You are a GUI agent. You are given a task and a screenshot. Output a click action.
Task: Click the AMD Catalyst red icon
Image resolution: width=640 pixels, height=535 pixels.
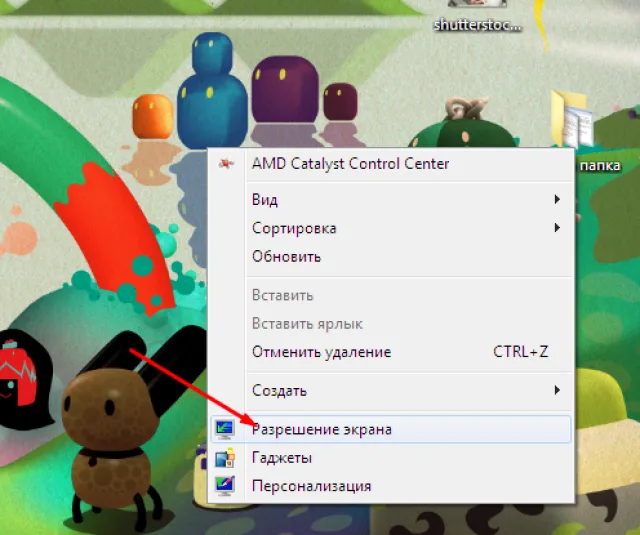pos(226,164)
